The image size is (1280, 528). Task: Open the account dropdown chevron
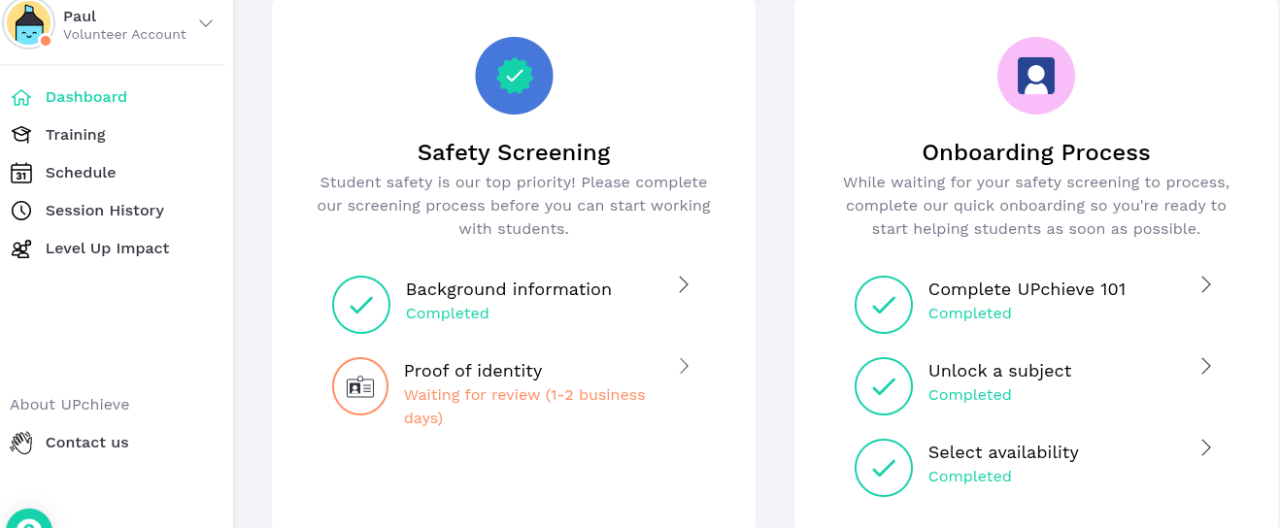206,23
